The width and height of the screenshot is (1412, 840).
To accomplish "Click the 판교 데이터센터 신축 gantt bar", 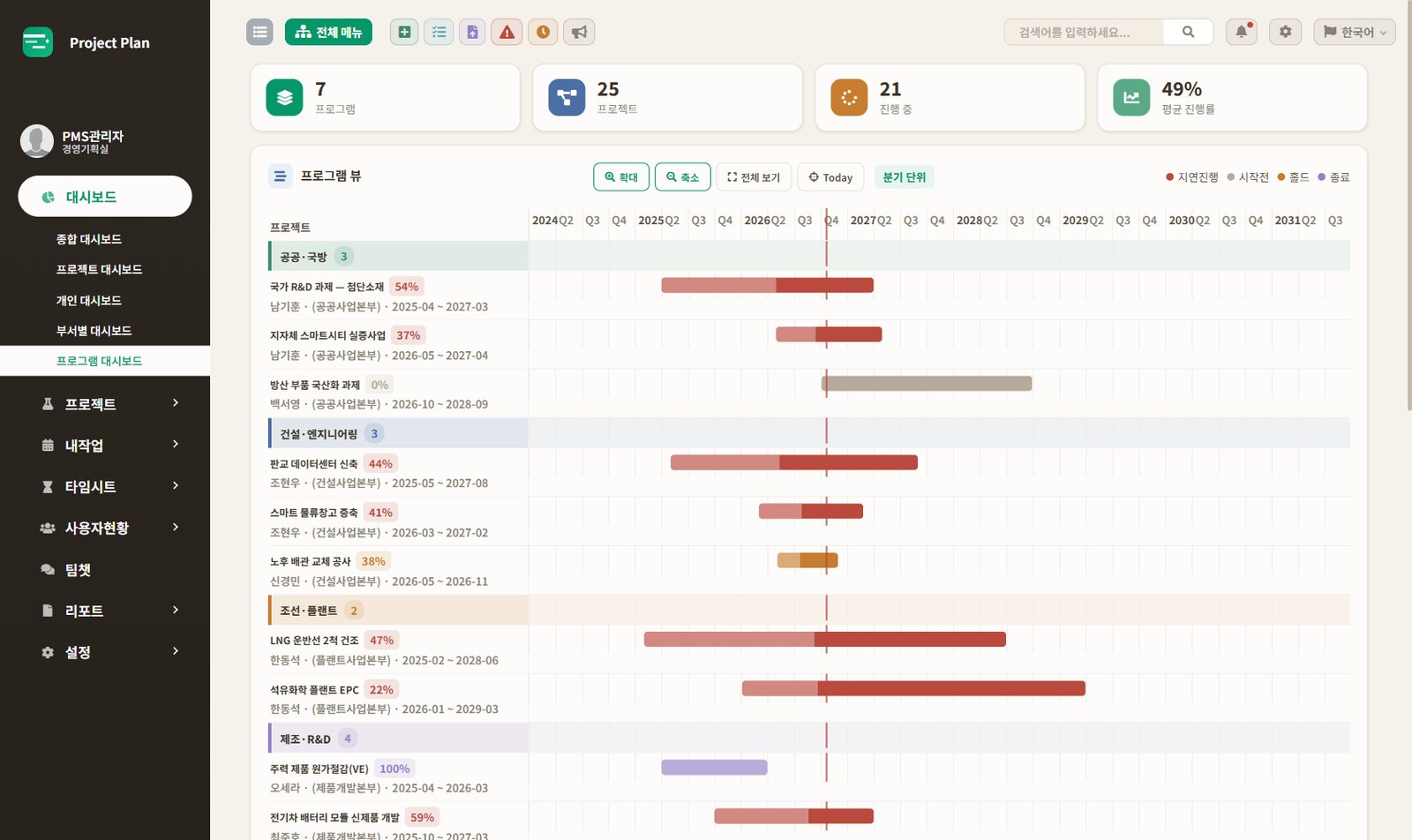I will point(794,462).
